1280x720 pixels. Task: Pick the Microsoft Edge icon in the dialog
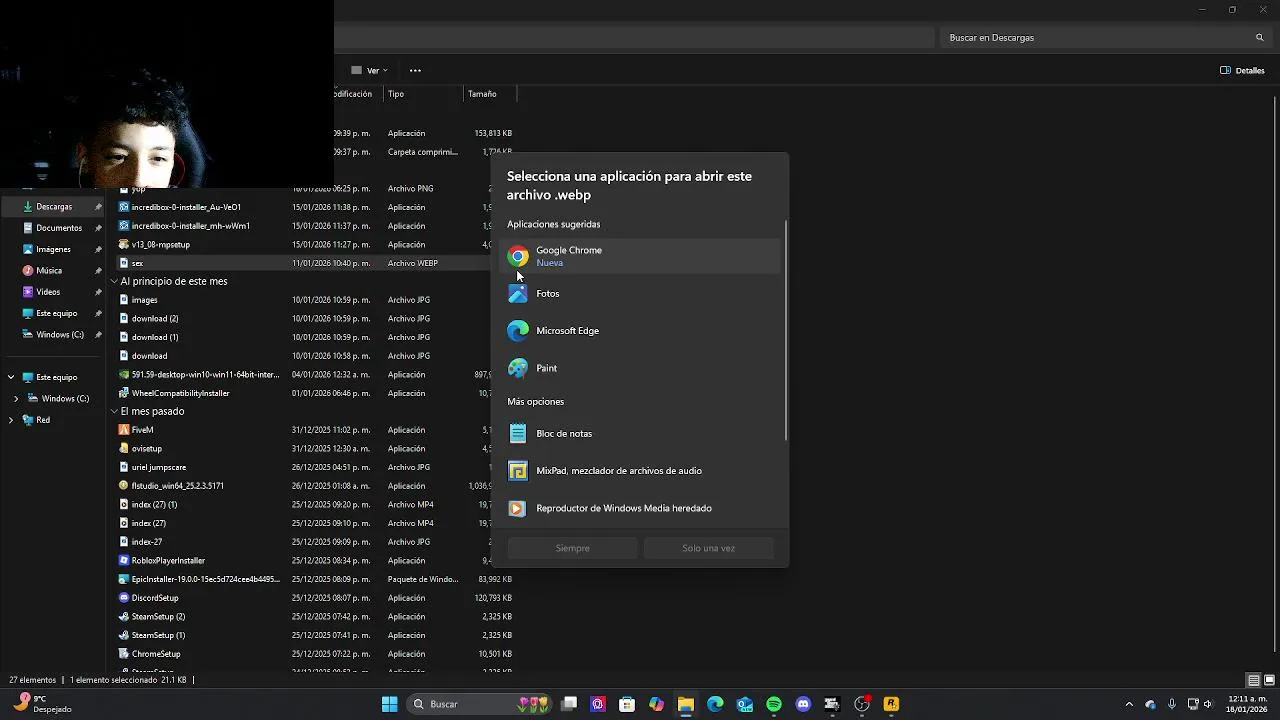click(518, 331)
